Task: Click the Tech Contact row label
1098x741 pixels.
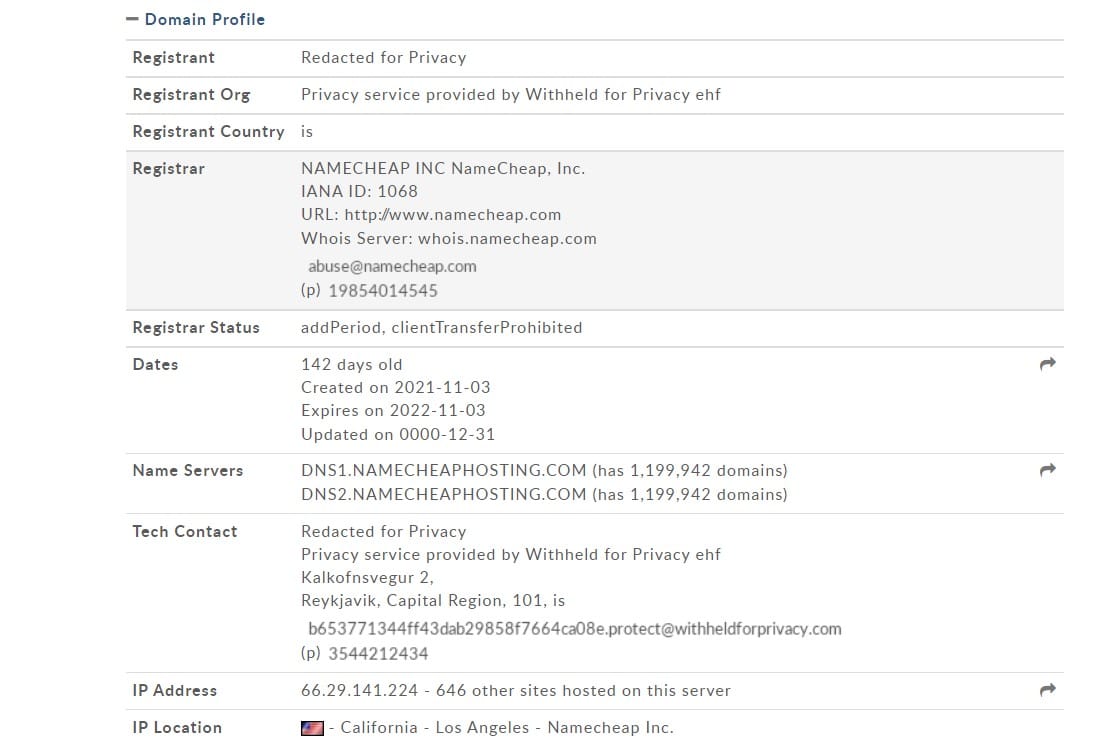Action: point(185,532)
